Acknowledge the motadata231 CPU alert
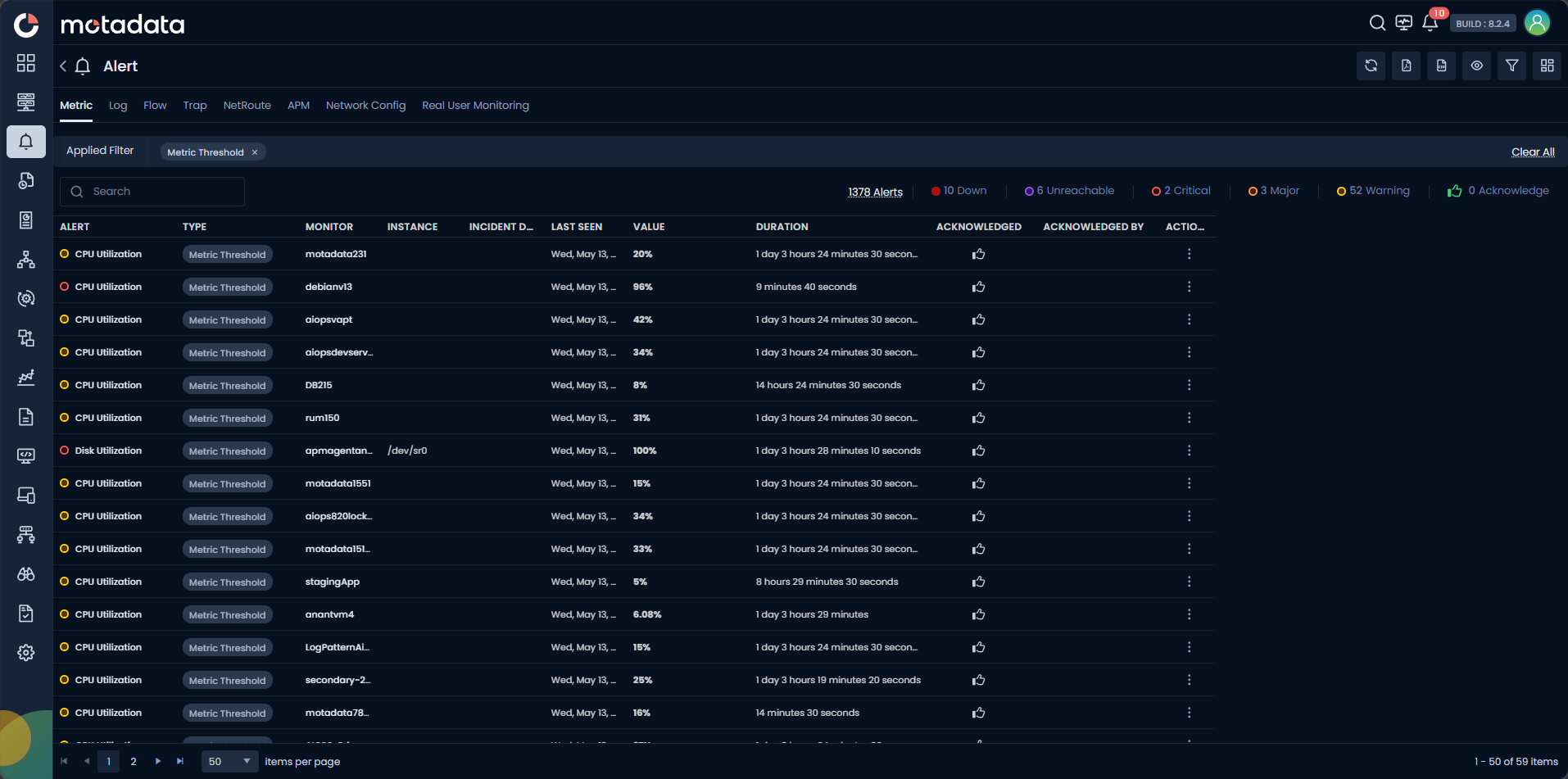 pos(978,254)
